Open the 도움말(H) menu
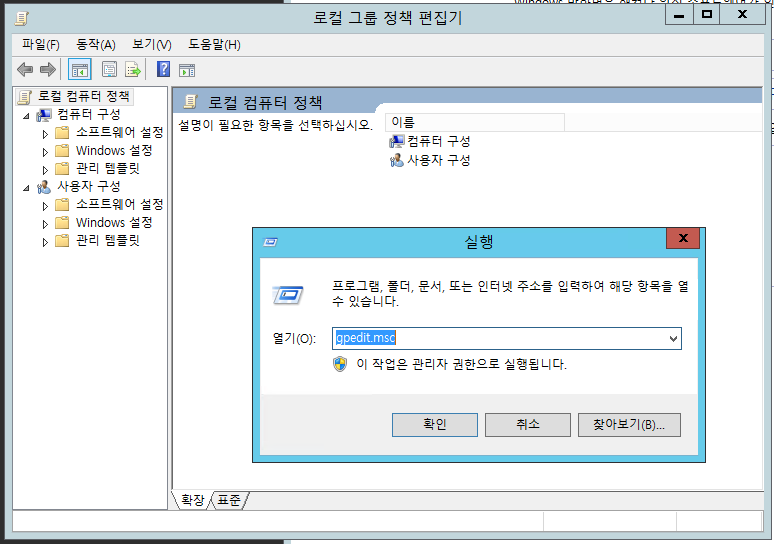 click(x=214, y=45)
